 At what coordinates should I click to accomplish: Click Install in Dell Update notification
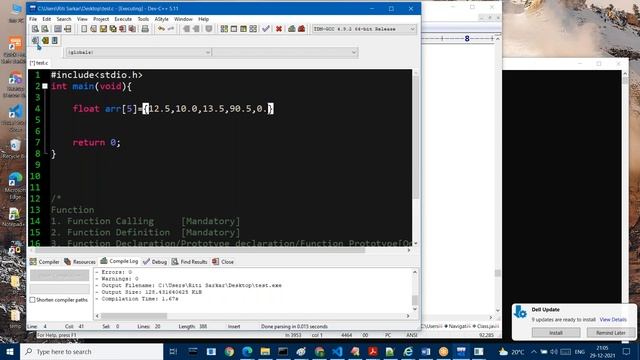click(x=556, y=333)
